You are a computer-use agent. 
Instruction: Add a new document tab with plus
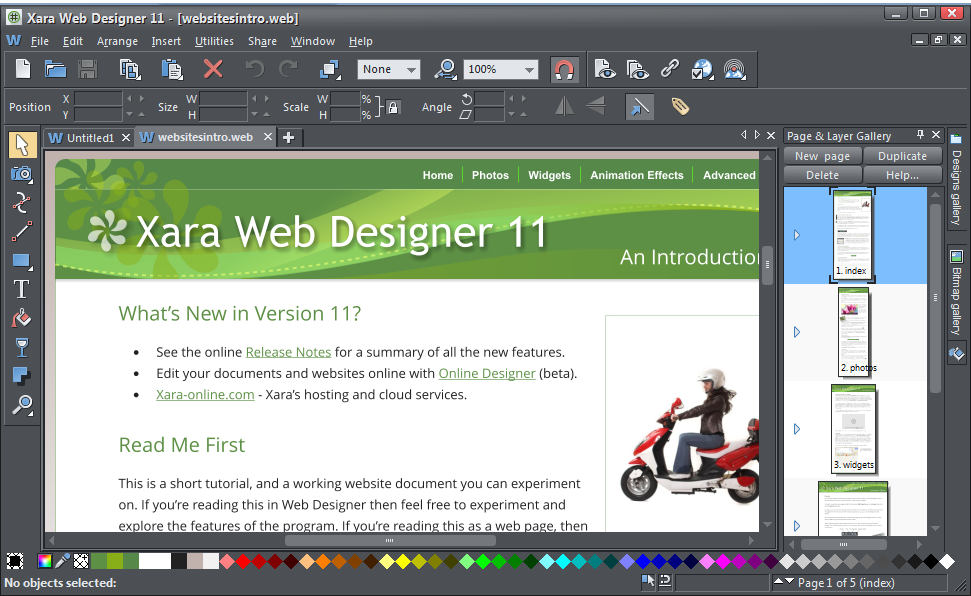289,138
